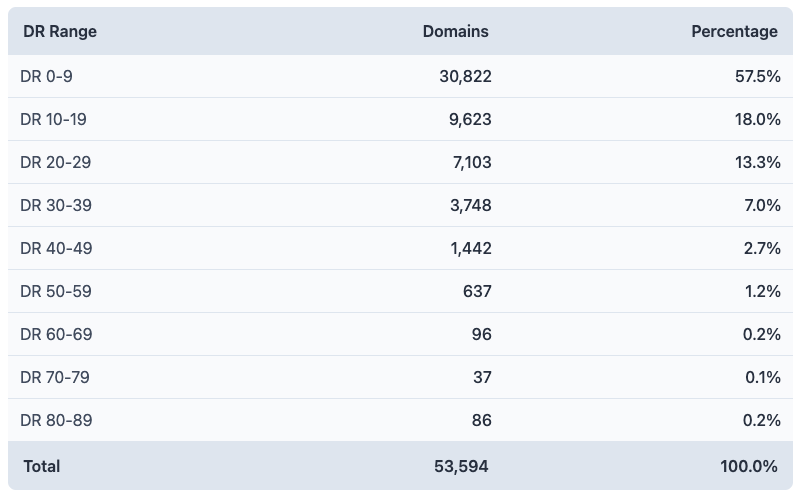Image resolution: width=803 pixels, height=502 pixels.
Task: Select the DR 0-9 row label
Action: click(47, 76)
